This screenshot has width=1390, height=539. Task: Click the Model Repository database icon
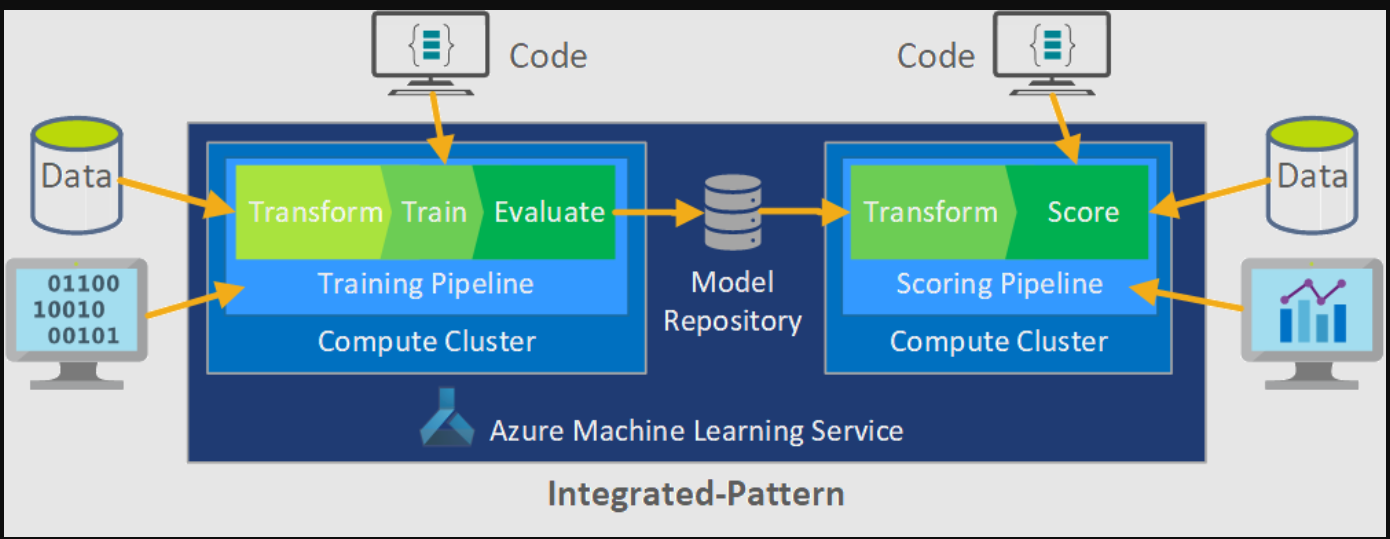[733, 212]
